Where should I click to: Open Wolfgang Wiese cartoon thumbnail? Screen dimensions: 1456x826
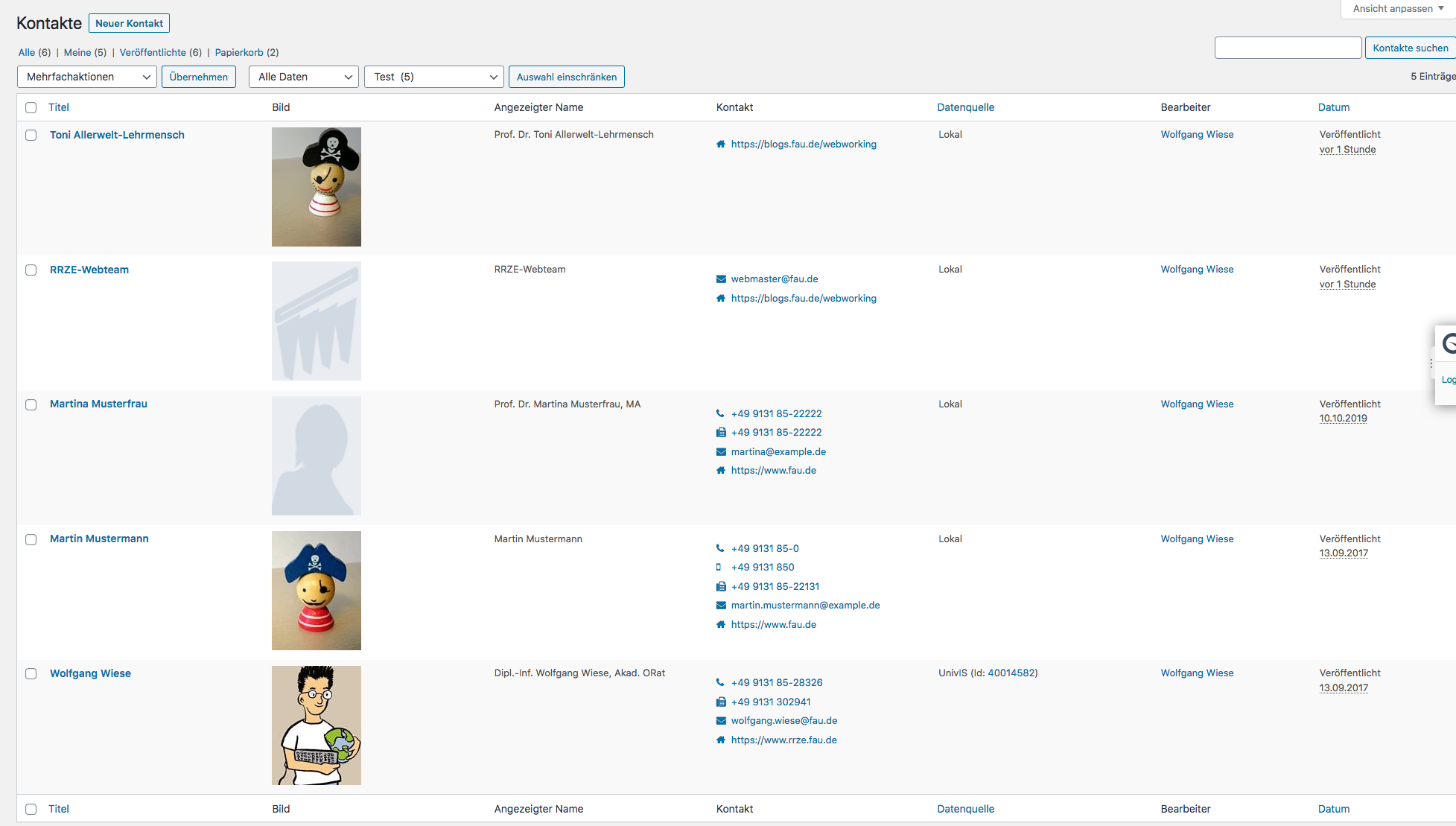click(x=316, y=725)
